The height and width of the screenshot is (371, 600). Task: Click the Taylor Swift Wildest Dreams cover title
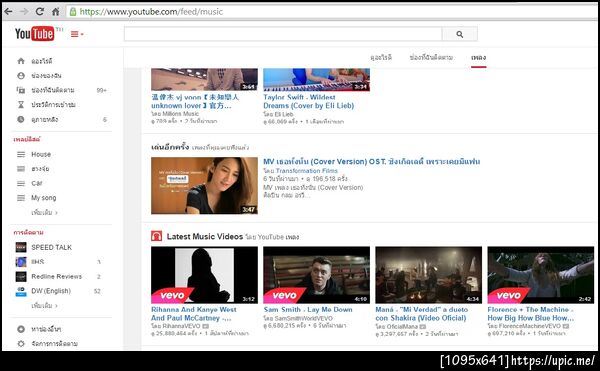click(308, 101)
